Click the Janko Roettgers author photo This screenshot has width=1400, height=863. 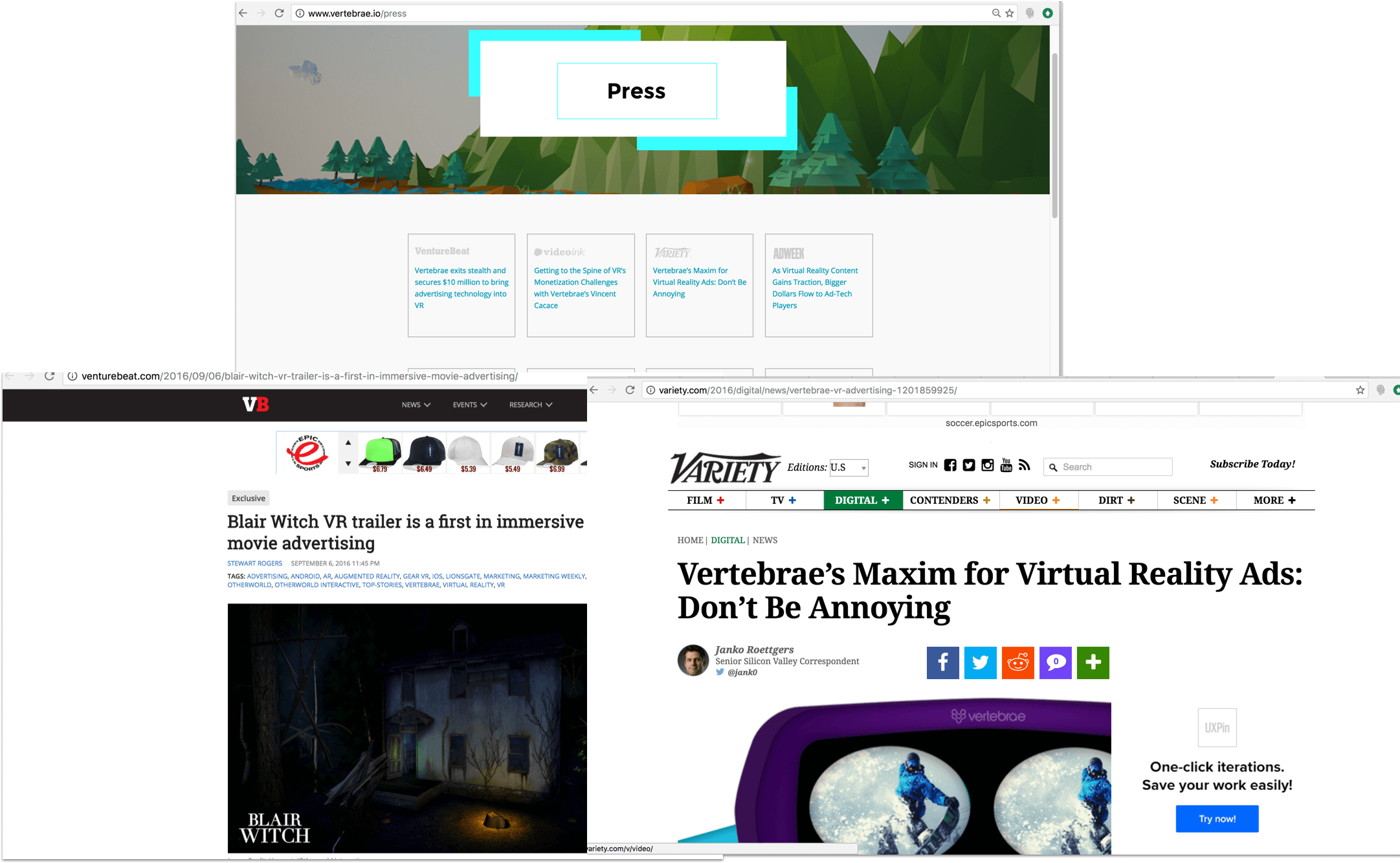coord(693,660)
